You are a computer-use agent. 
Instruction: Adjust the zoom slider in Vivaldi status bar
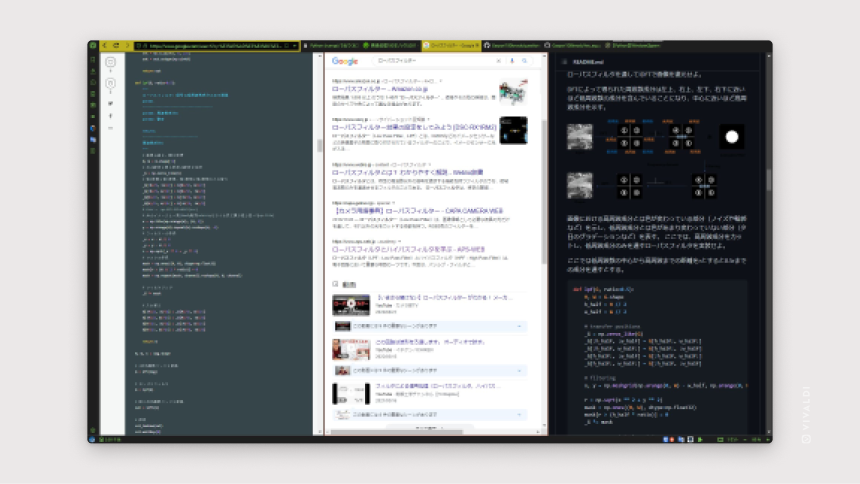[x=744, y=440]
